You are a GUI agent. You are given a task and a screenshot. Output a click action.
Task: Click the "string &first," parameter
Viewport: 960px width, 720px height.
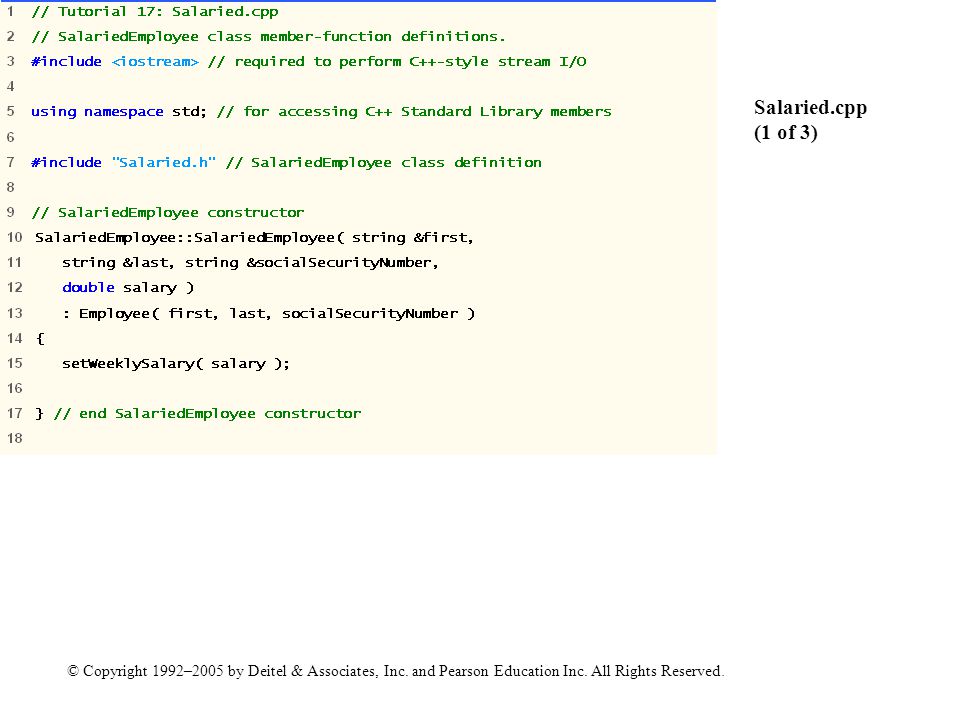click(413, 238)
